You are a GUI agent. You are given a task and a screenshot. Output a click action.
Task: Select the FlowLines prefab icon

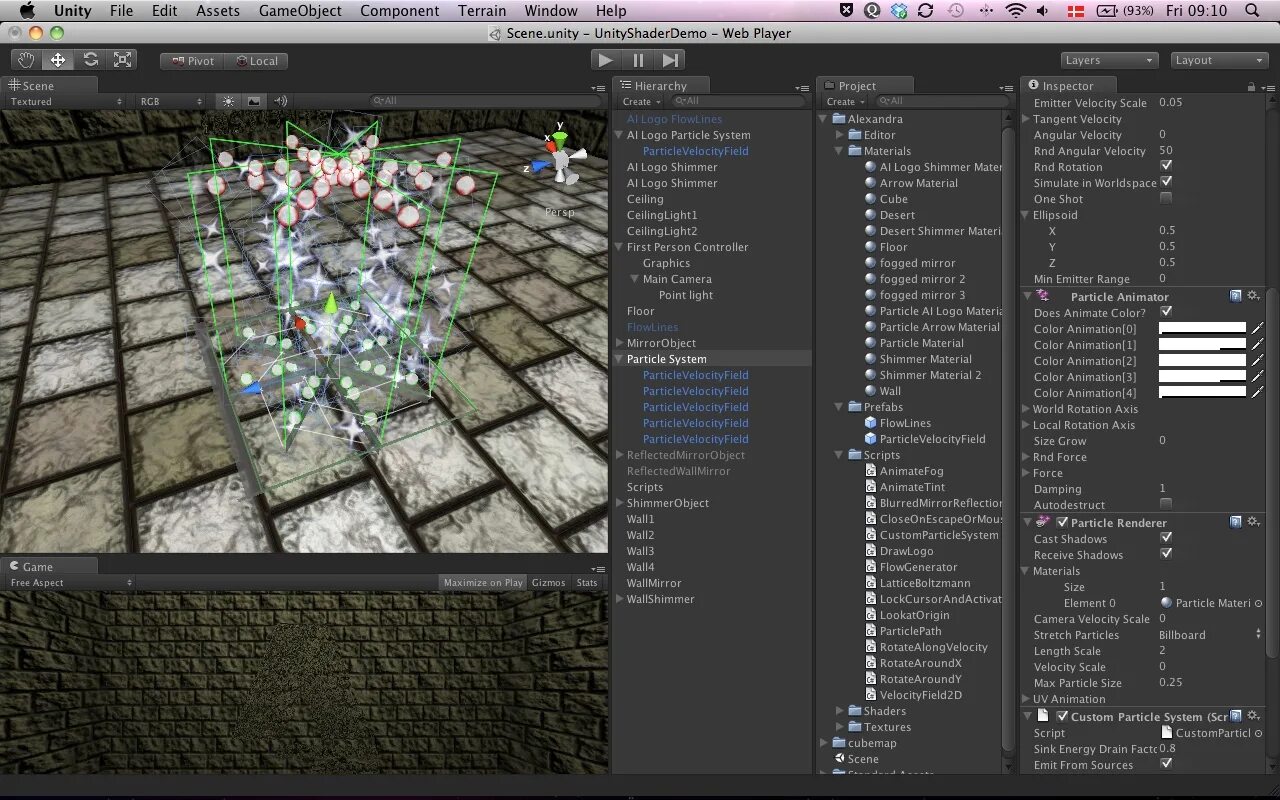(870, 423)
